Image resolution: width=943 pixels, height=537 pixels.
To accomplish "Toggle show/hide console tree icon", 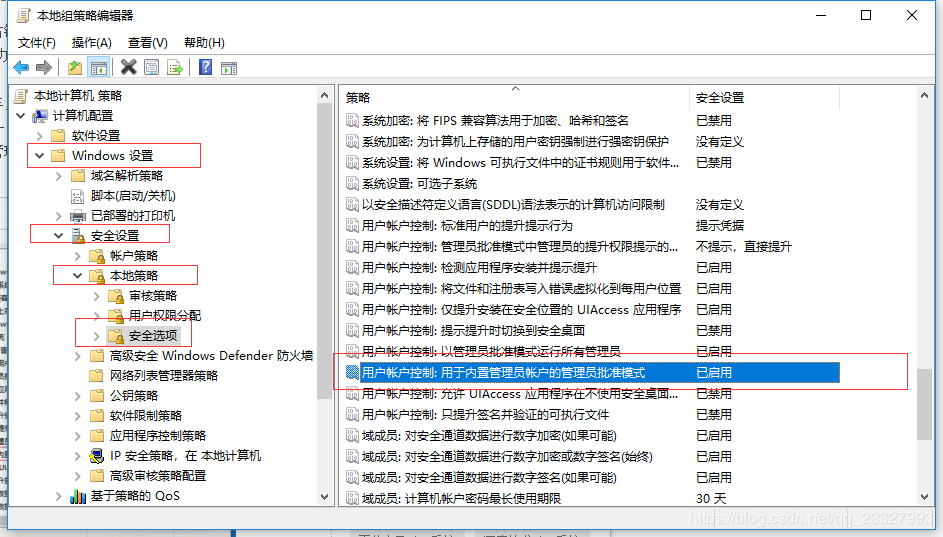I will [x=99, y=67].
